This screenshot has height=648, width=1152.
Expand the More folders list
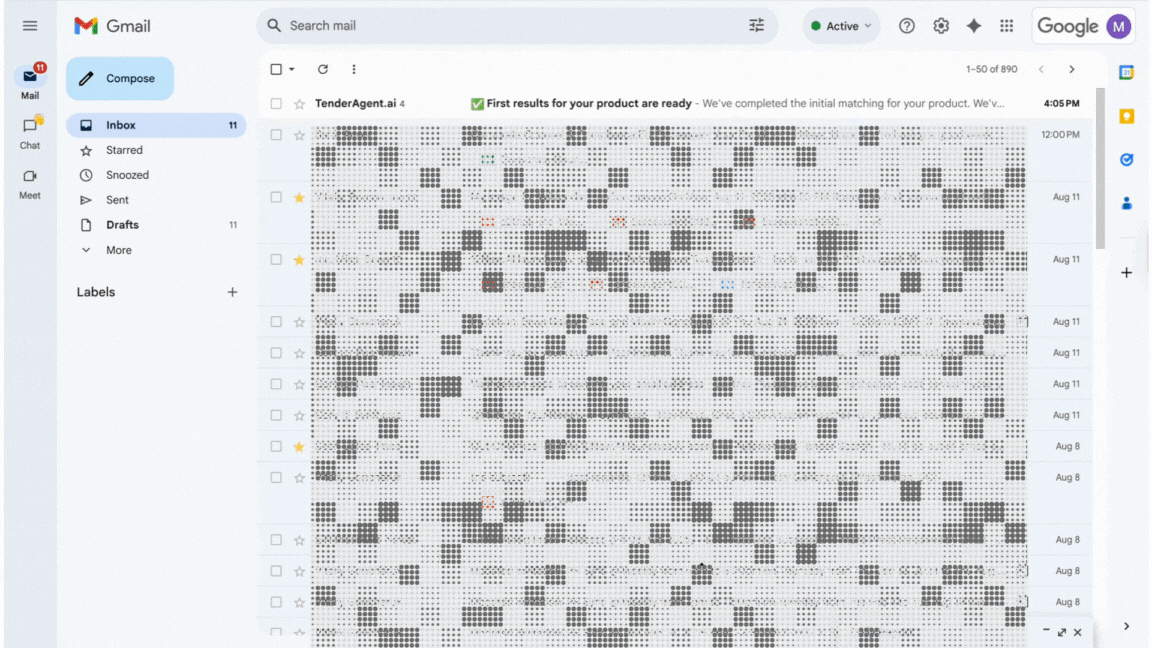point(118,250)
